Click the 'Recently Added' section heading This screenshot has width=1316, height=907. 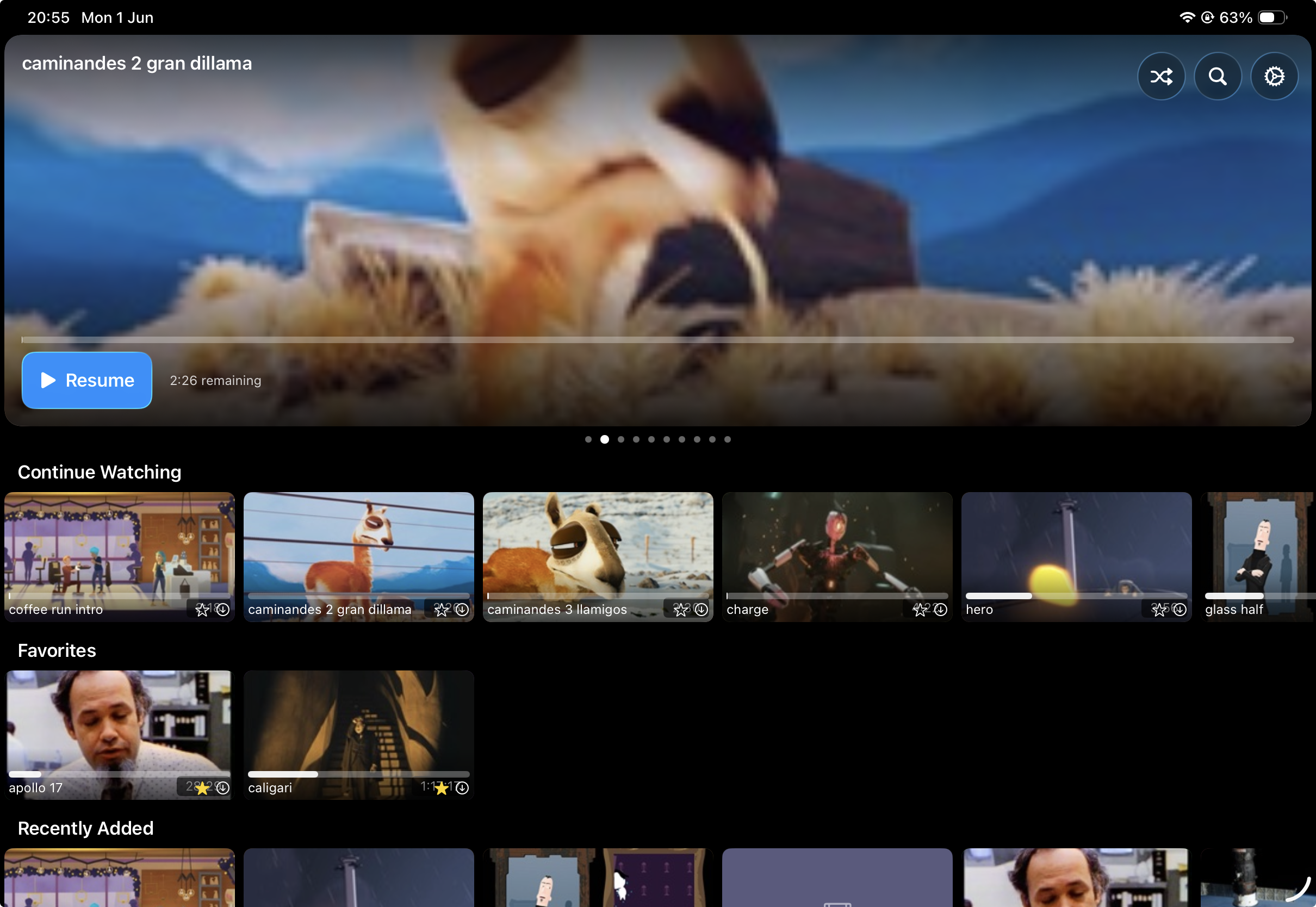[86, 828]
